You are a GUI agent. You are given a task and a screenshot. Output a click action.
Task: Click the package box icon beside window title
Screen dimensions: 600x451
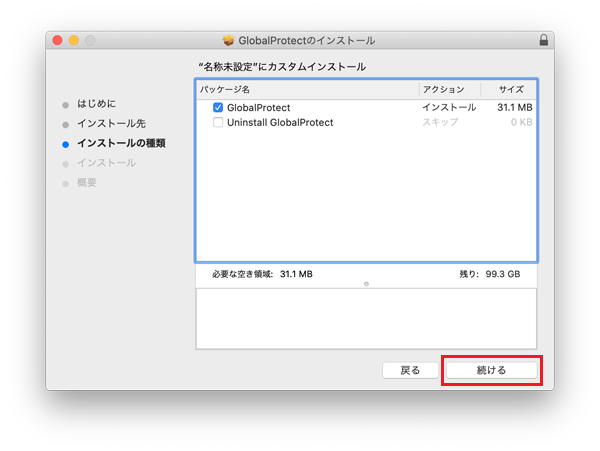[x=228, y=40]
